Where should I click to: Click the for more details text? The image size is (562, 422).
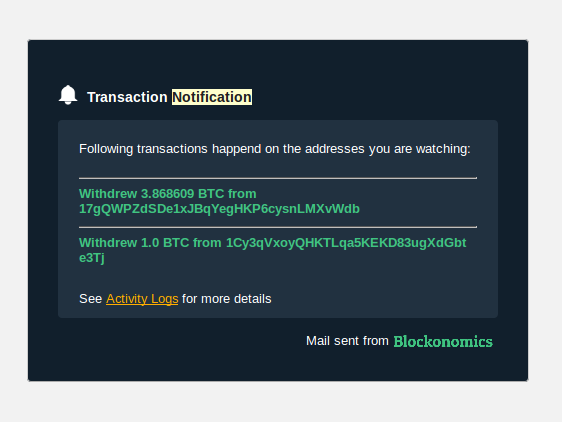pyautogui.click(x=227, y=299)
